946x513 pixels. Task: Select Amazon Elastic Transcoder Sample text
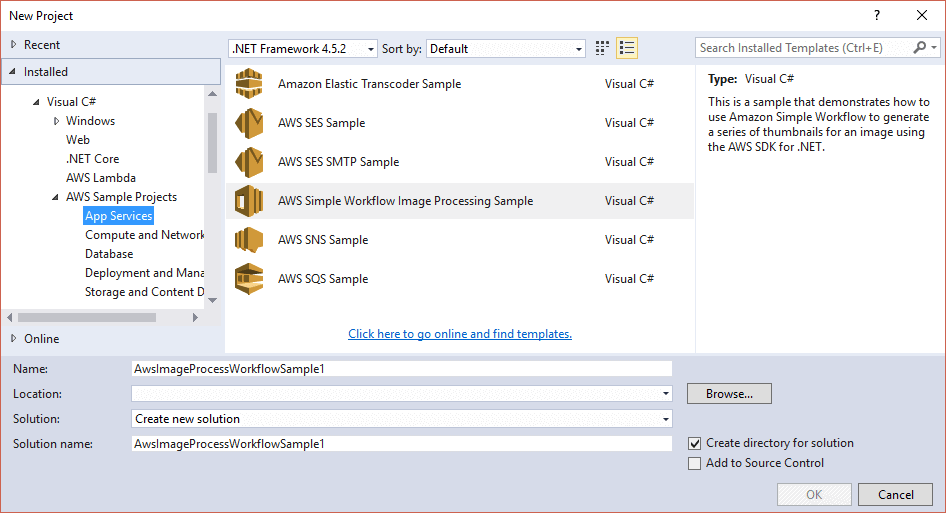369,84
